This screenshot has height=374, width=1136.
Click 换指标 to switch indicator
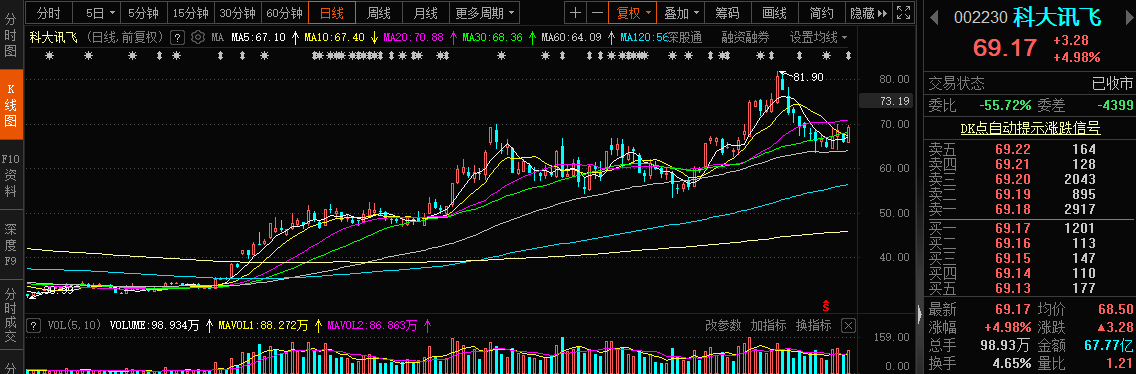point(813,325)
